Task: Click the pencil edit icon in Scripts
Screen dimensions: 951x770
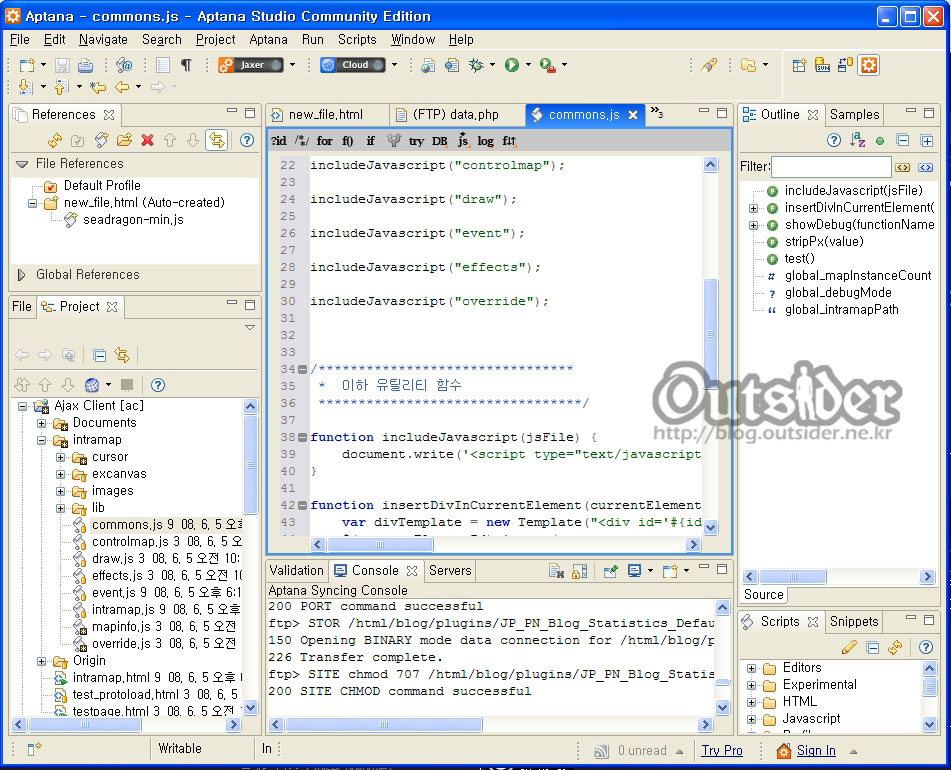Action: (849, 648)
